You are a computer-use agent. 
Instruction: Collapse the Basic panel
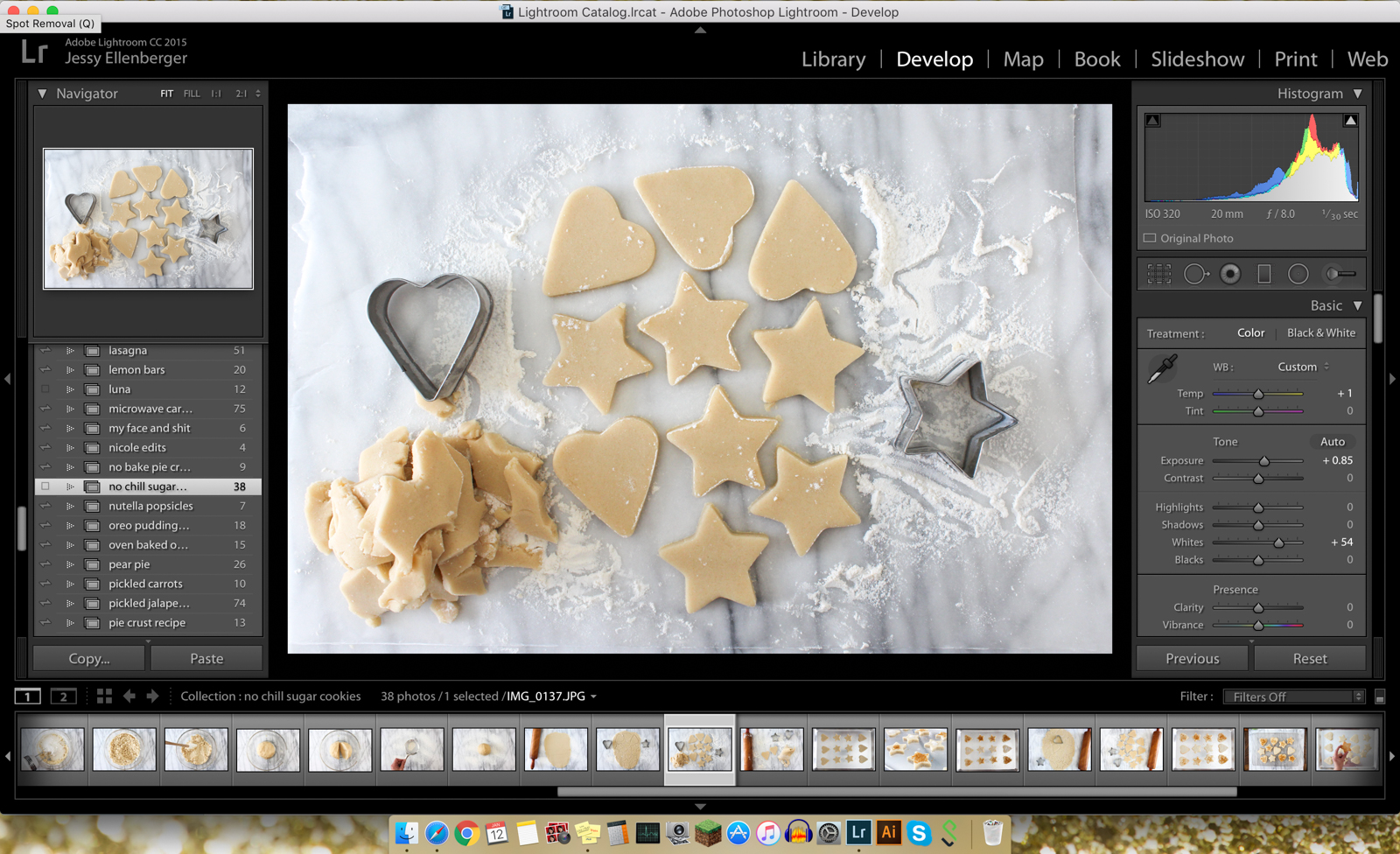coord(1358,305)
